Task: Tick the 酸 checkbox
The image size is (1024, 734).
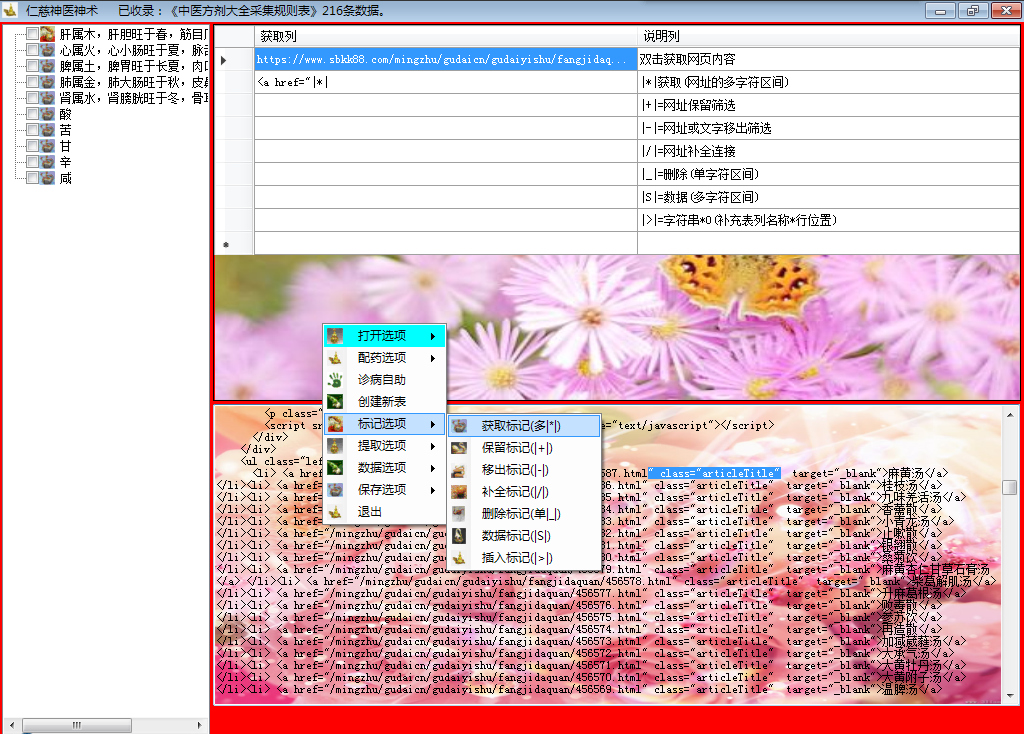Action: pos(32,114)
